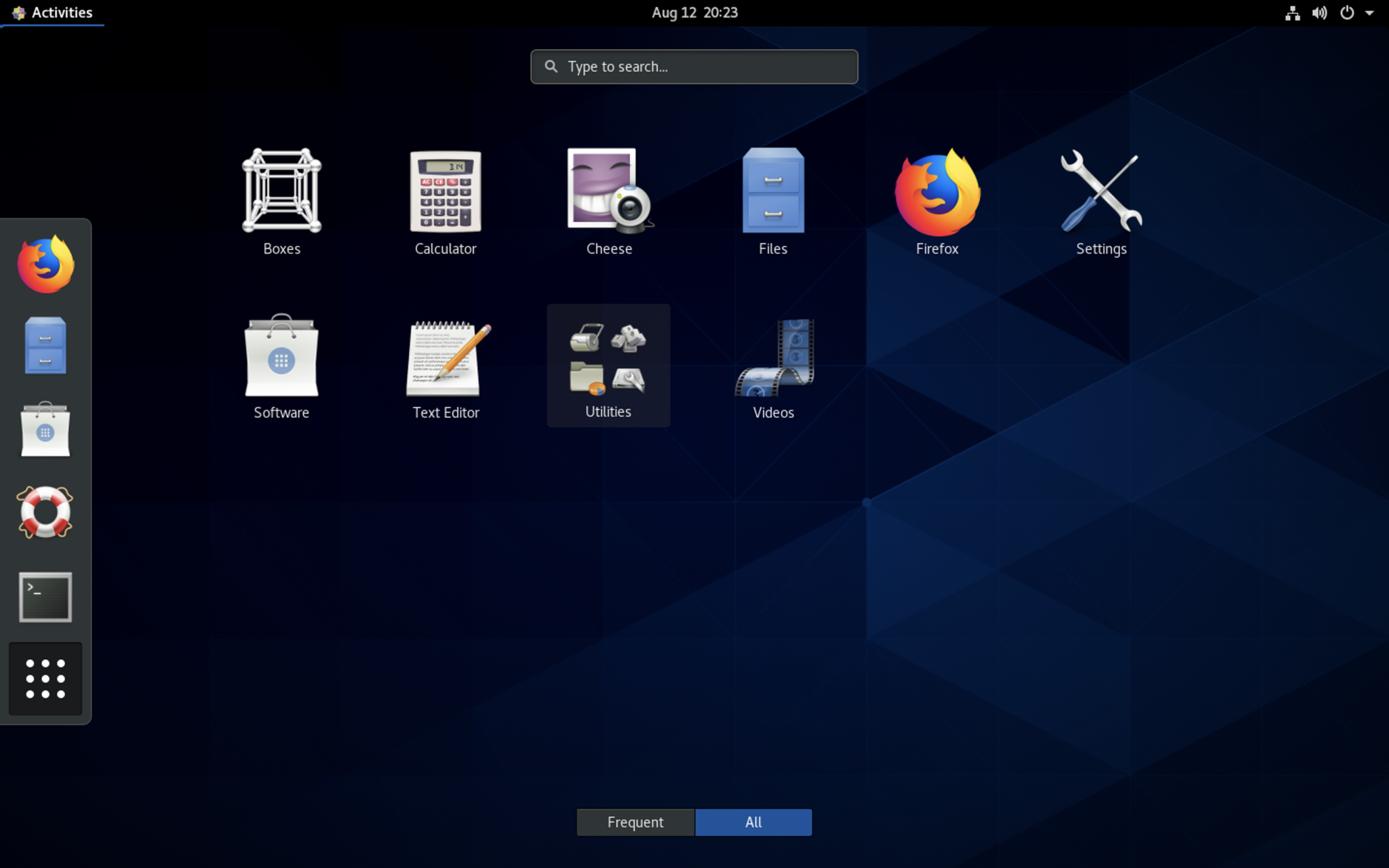Open the Terminal from the dash
This screenshot has height=868, width=1389.
(45, 597)
